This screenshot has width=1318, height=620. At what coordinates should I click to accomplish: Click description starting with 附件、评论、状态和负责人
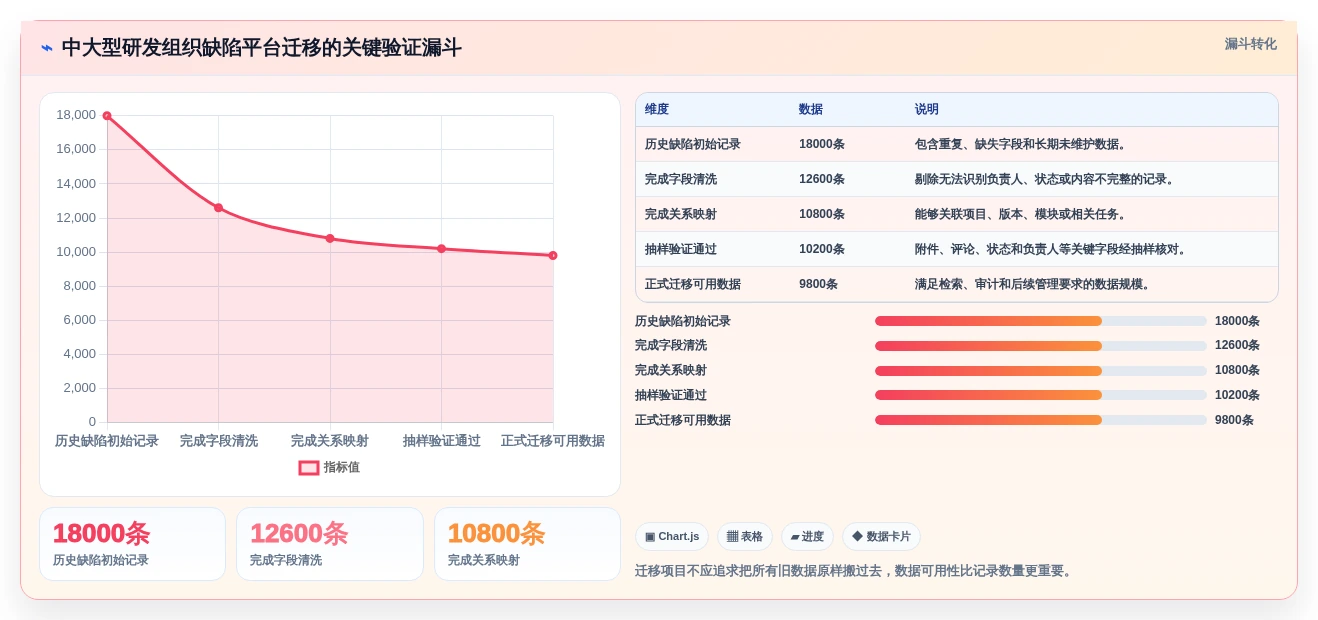(1053, 249)
